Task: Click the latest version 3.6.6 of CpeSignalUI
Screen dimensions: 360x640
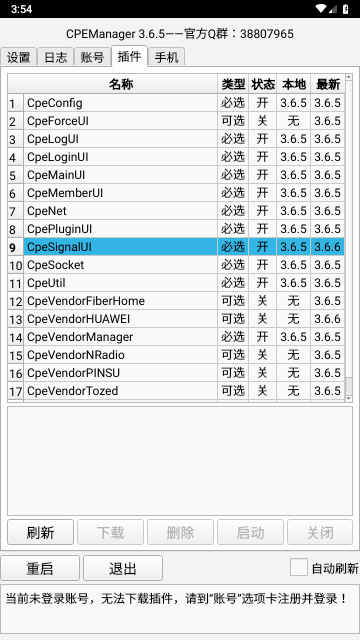Action: (x=327, y=247)
